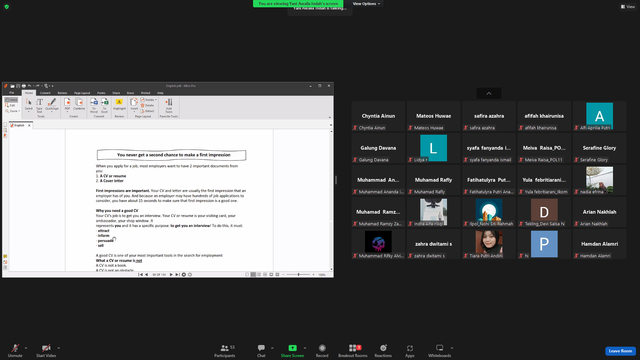Image resolution: width=640 pixels, height=360 pixels.
Task: Open Whiteboards
Action: 440,350
